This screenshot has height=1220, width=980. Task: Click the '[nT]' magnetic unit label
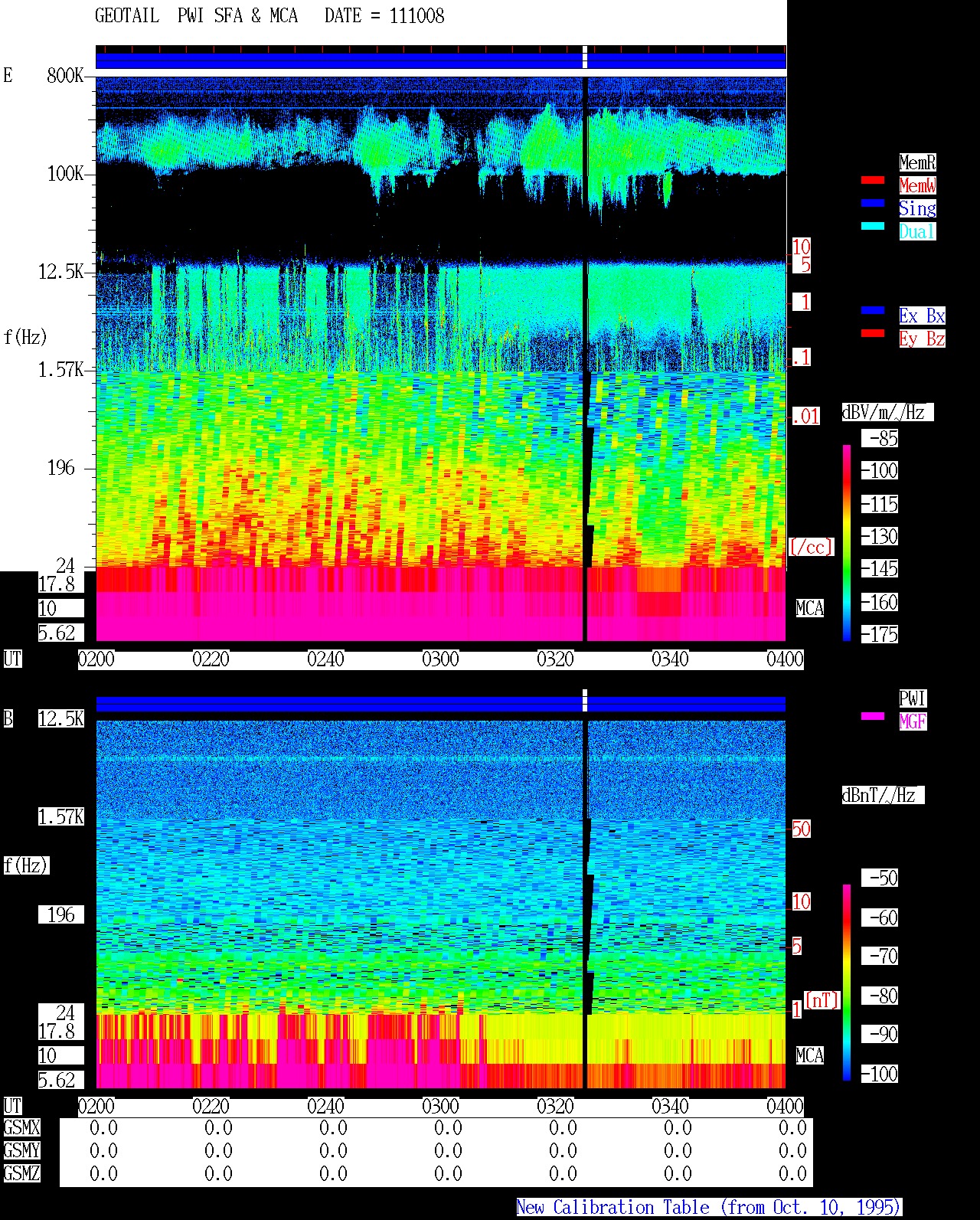822,1000
